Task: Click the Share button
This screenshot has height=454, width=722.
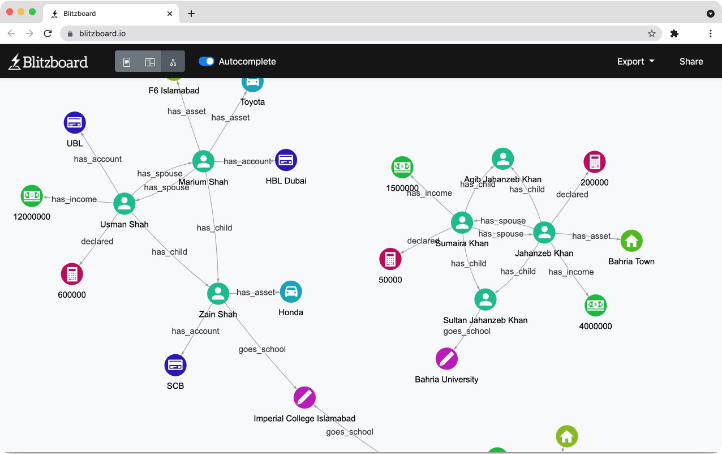Action: 691,62
